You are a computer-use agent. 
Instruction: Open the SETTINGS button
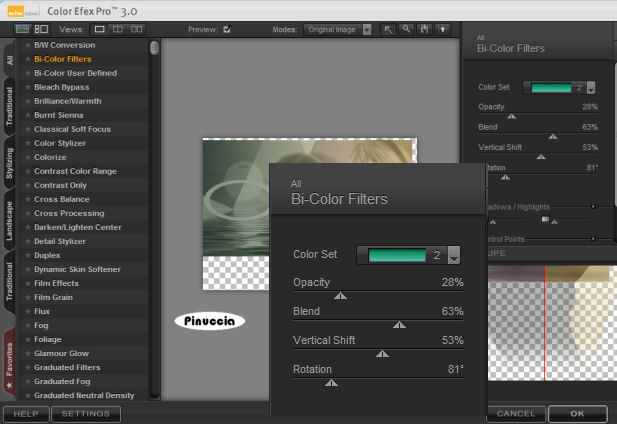86,414
